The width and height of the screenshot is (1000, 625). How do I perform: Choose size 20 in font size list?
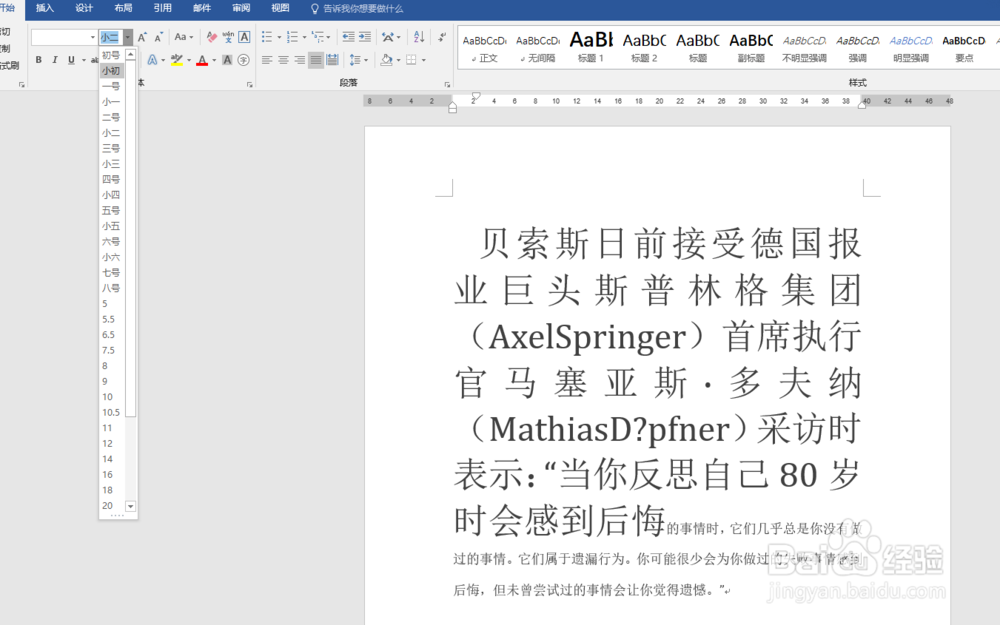(x=112, y=505)
